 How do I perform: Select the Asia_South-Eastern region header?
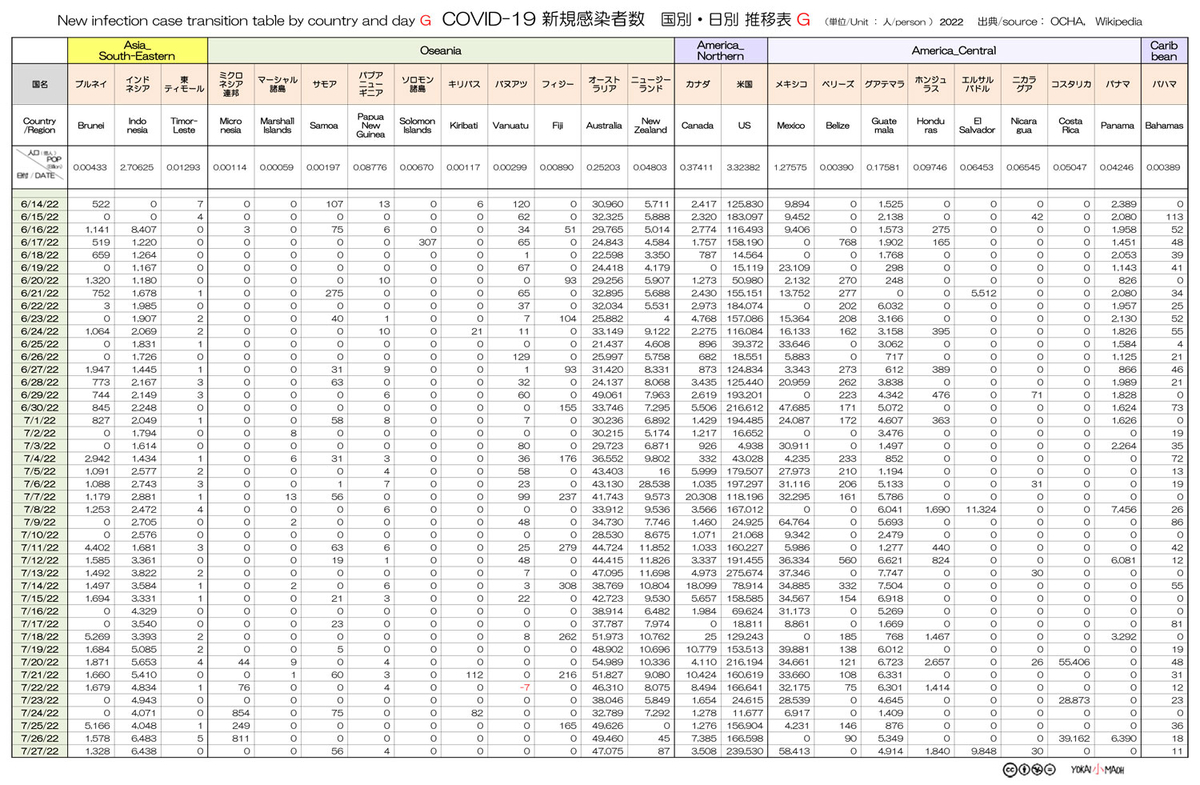137,51
